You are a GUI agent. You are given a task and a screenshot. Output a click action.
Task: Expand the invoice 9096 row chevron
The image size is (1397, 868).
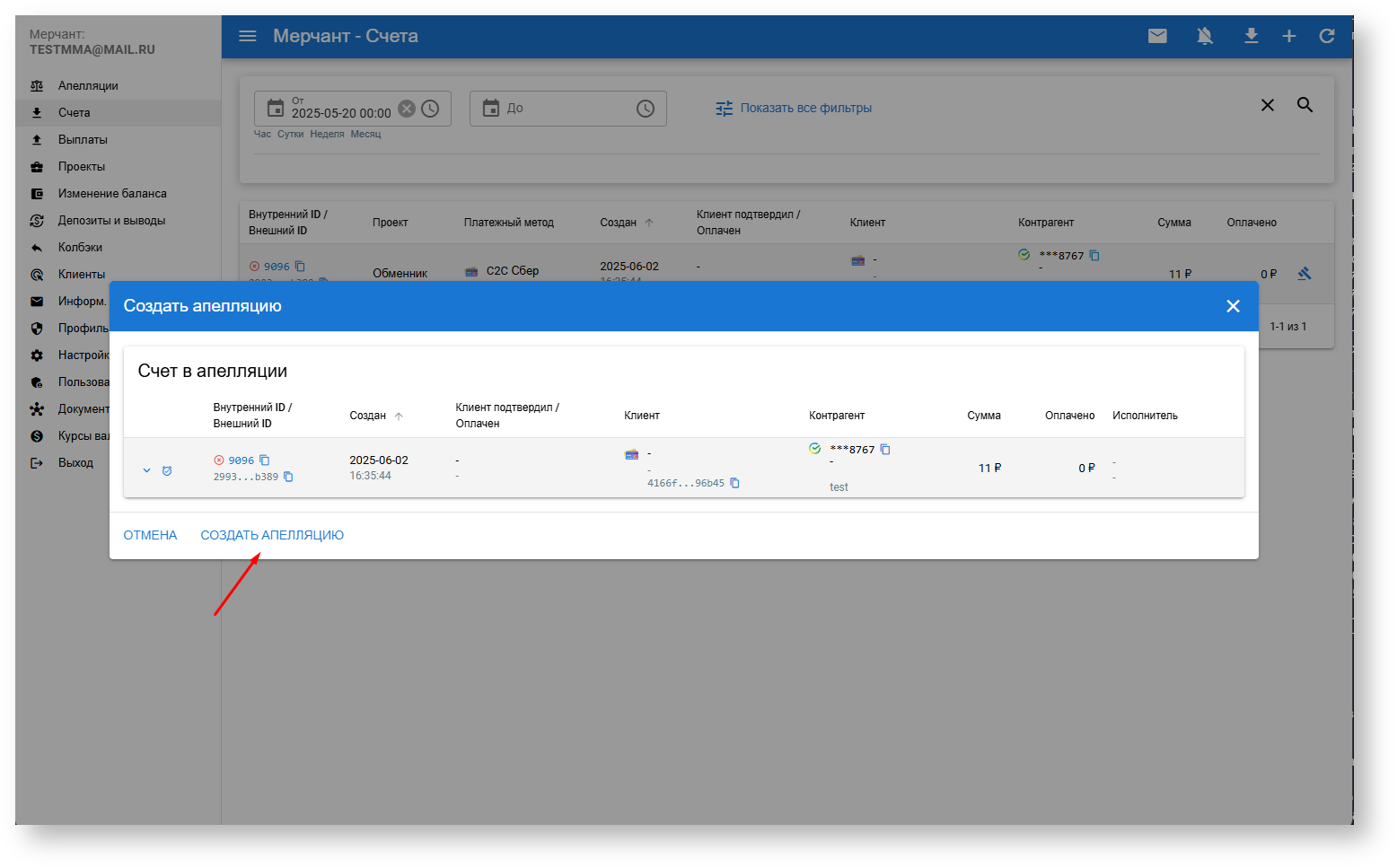pyautogui.click(x=147, y=470)
